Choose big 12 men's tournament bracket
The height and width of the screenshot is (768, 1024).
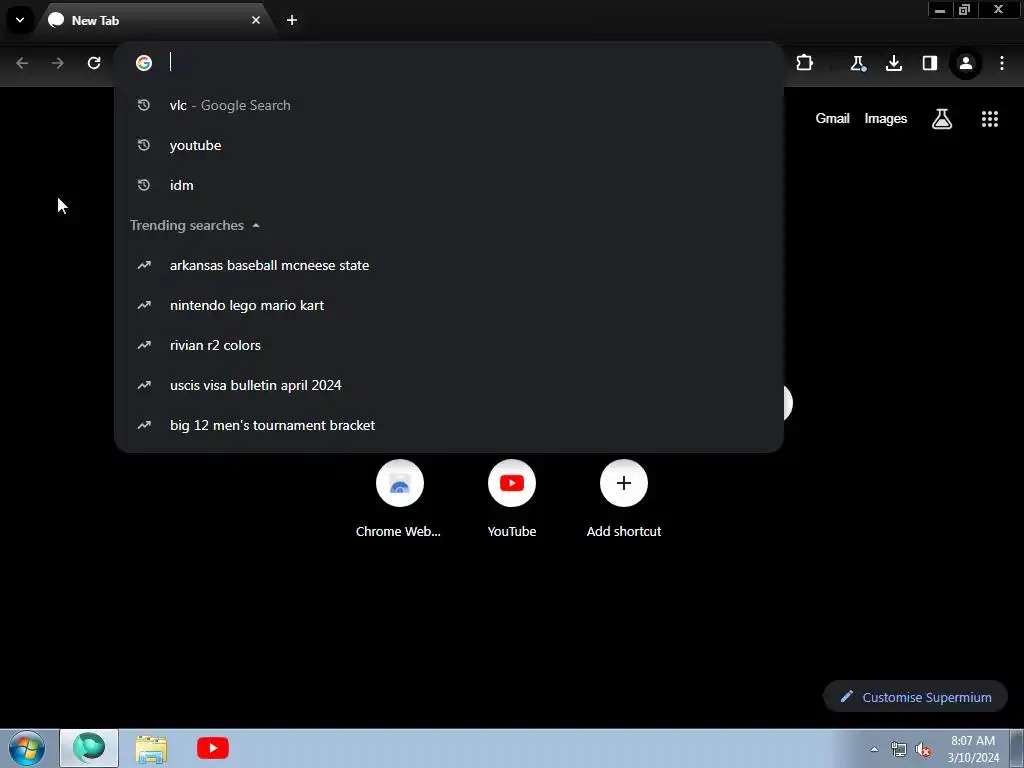point(449,425)
